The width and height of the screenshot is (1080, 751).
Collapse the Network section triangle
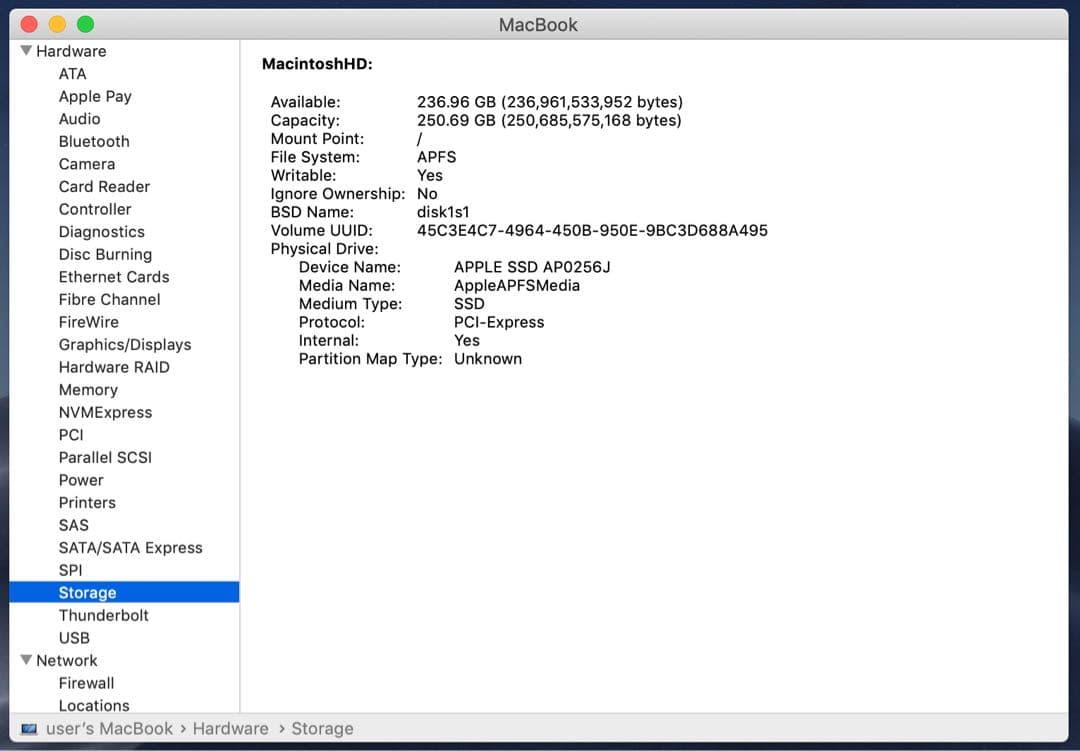(x=27, y=660)
